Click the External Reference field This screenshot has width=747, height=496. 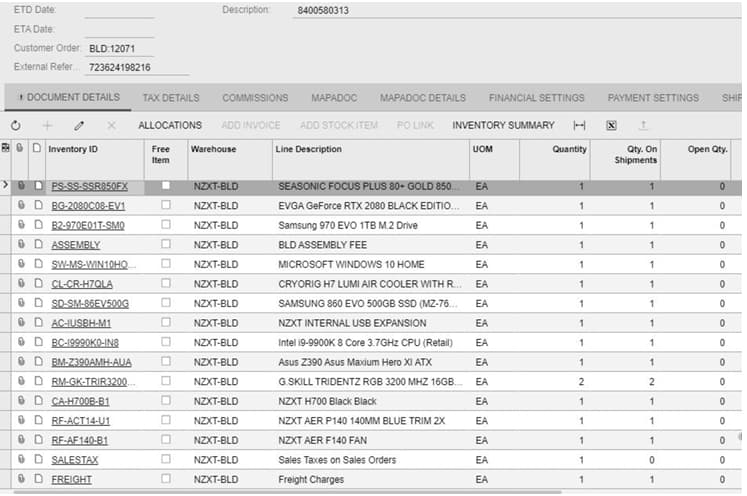(137, 67)
